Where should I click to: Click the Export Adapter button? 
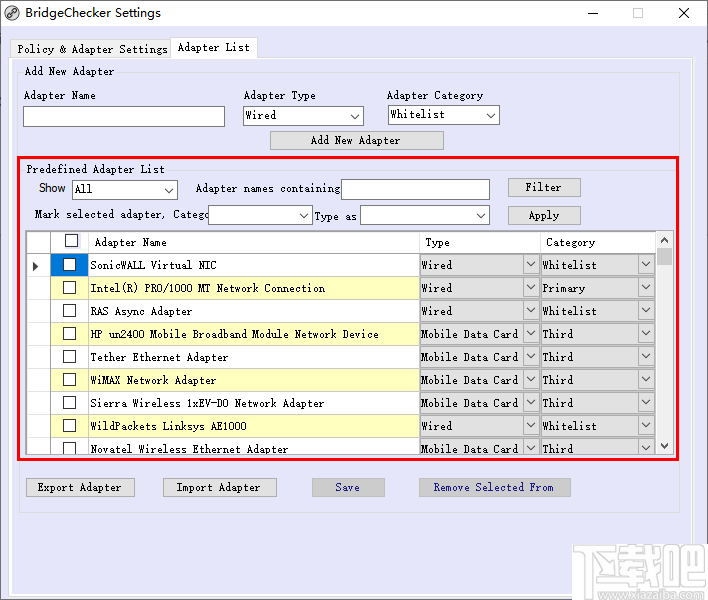[x=80, y=488]
